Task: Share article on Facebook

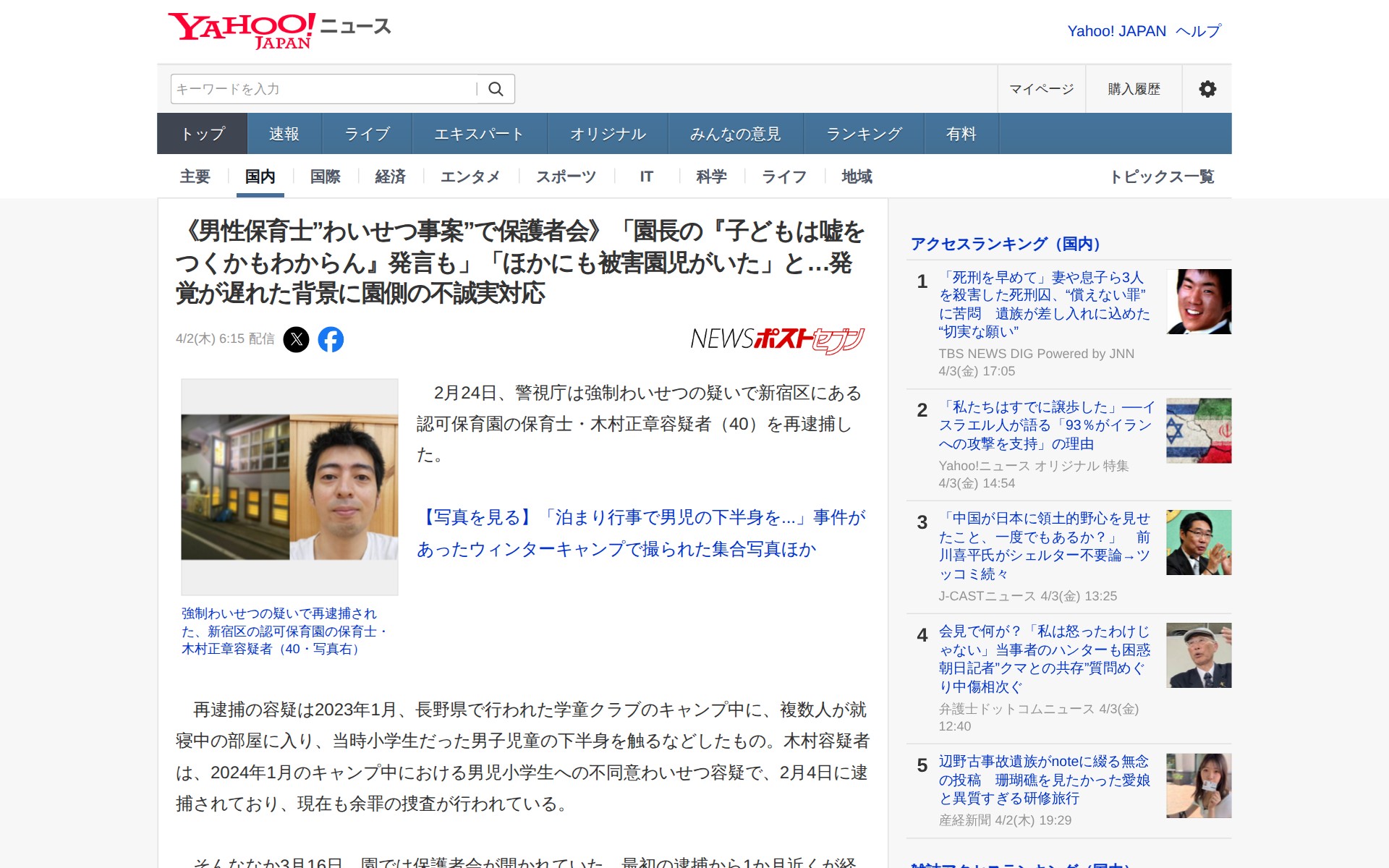Action: coord(331,339)
